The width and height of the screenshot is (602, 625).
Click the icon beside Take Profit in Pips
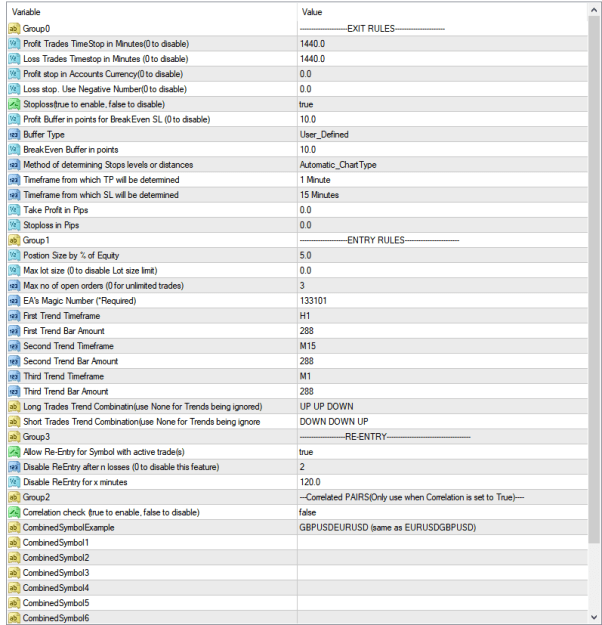point(14,210)
